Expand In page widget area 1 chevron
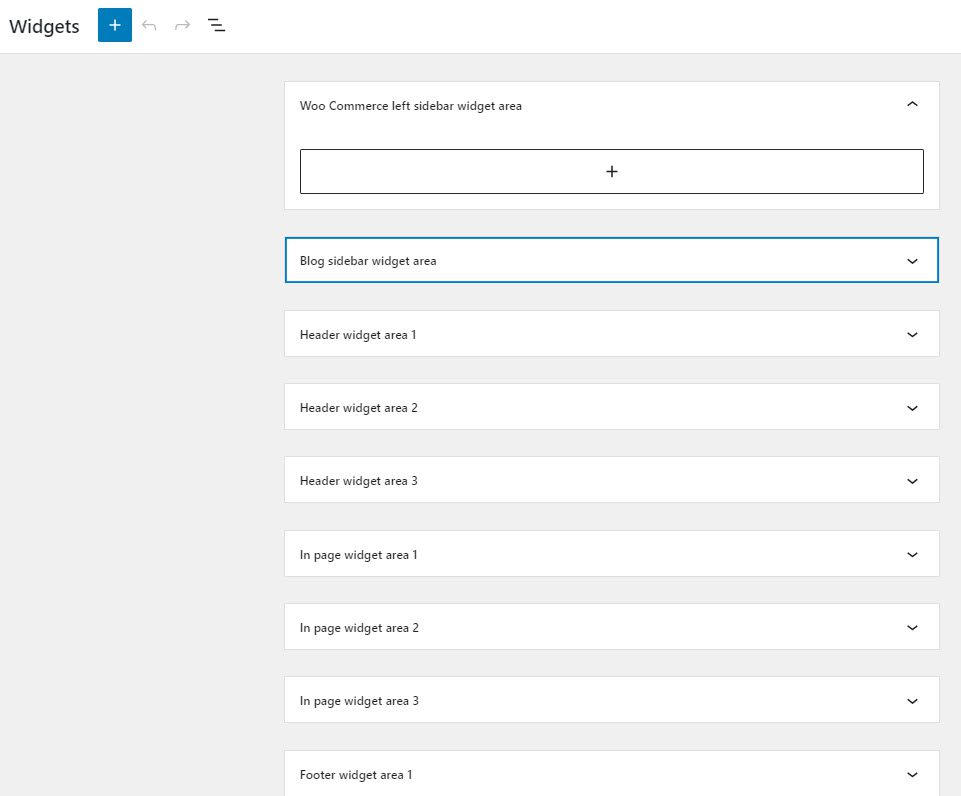 (x=911, y=555)
